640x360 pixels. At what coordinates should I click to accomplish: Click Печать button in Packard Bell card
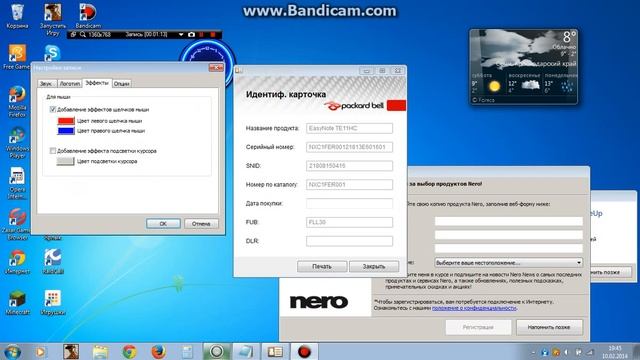[x=322, y=266]
